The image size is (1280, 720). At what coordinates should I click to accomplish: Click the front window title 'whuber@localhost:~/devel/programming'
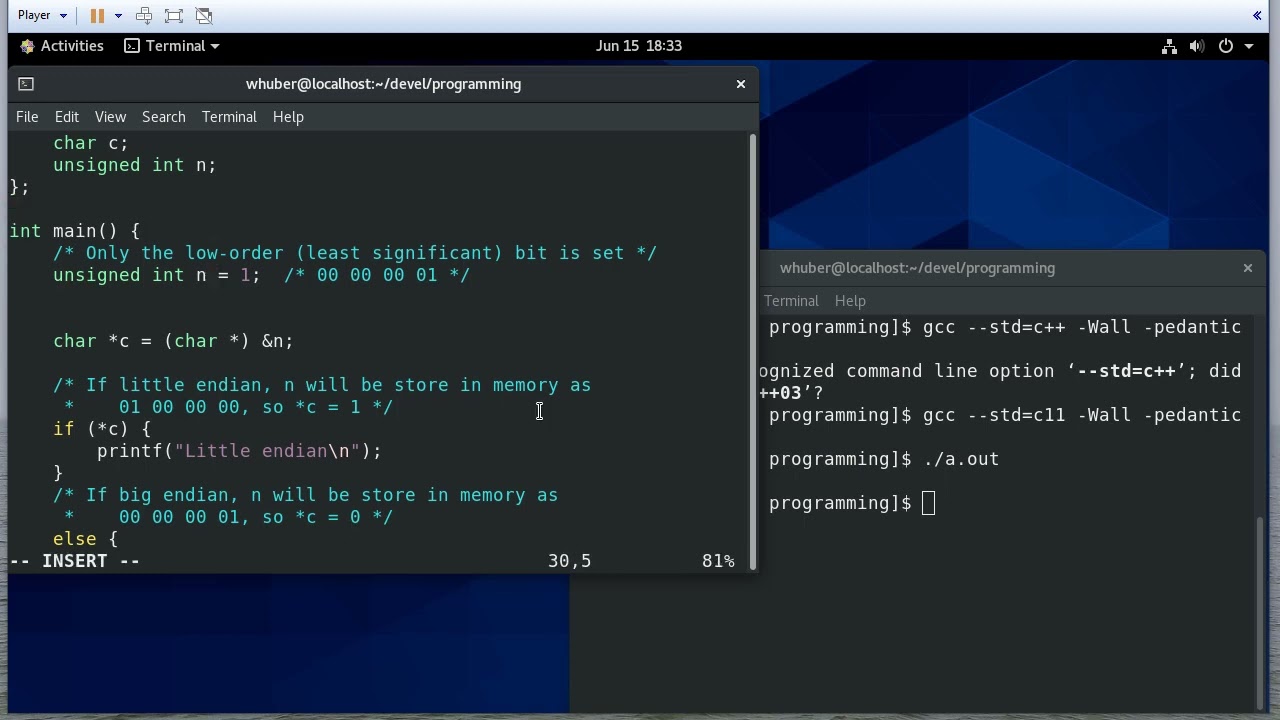(x=383, y=84)
